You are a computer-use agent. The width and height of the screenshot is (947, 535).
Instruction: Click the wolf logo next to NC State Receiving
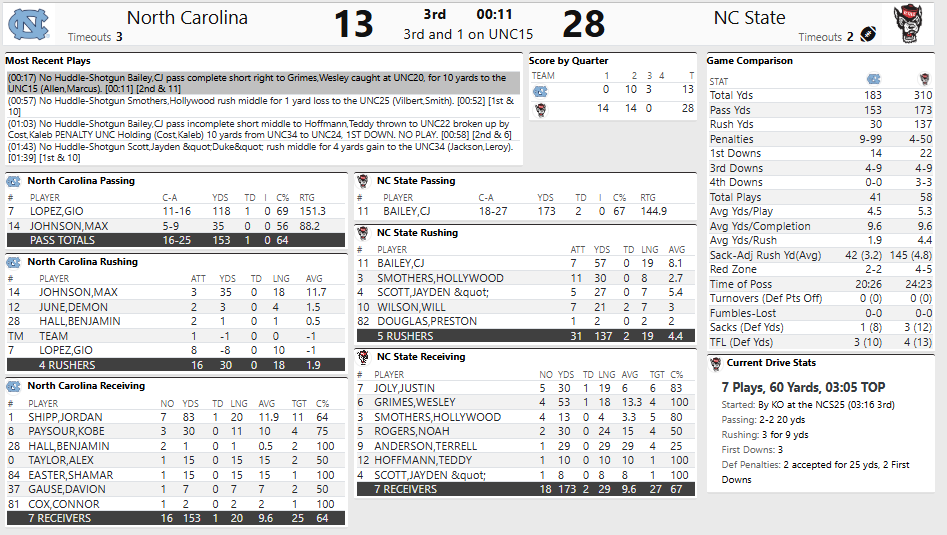(363, 357)
